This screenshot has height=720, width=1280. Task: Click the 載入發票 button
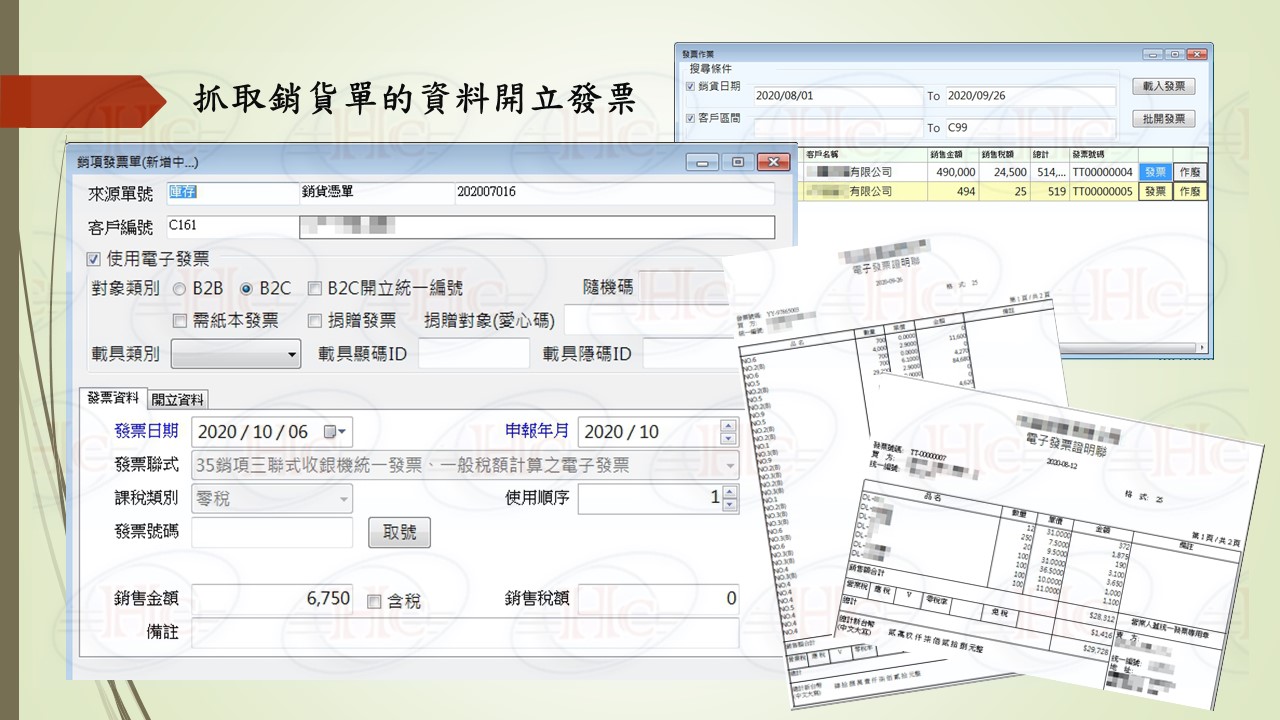1164,87
